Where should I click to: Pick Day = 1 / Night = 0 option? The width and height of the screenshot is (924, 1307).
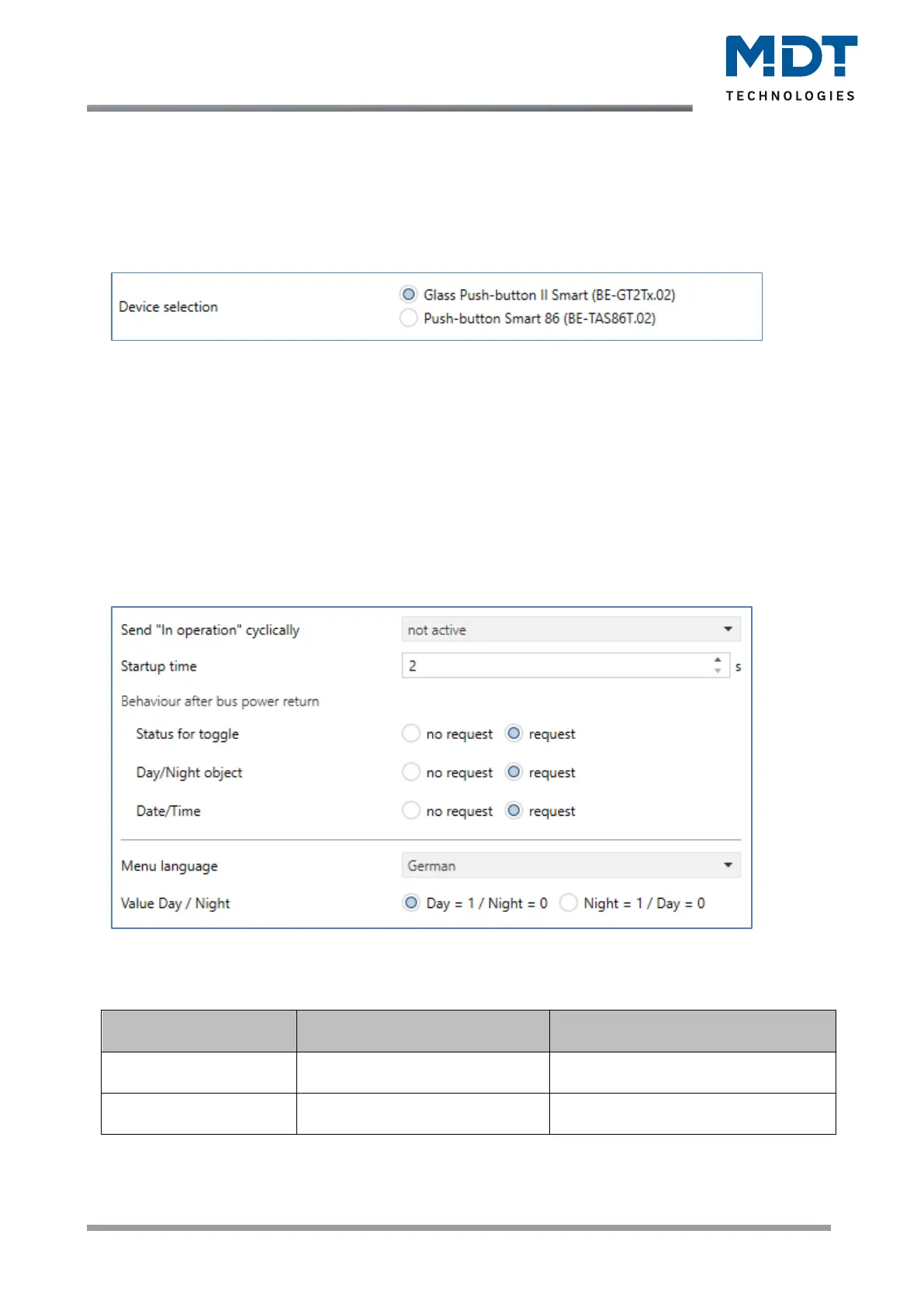tap(411, 903)
